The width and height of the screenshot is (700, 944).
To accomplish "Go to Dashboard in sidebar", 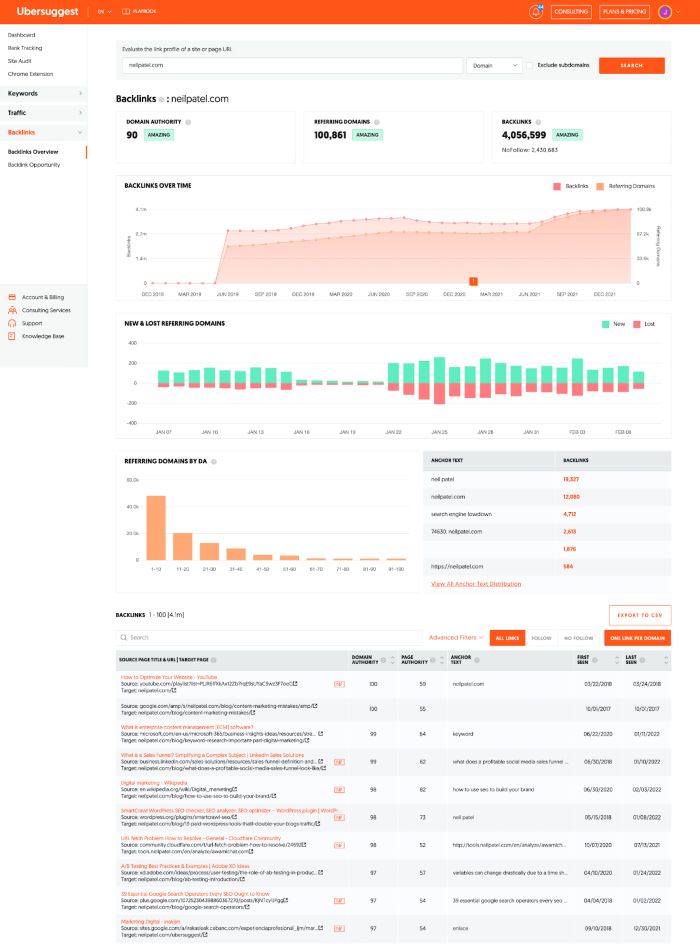I will [22, 35].
